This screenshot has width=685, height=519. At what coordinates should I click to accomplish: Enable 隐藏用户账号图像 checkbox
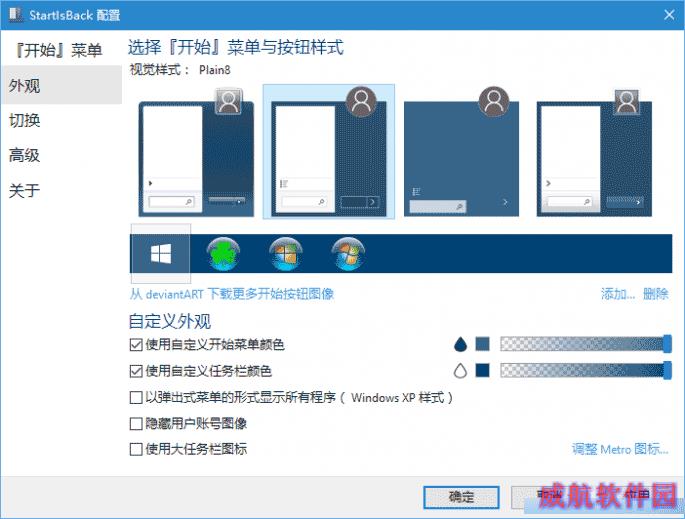[136, 423]
